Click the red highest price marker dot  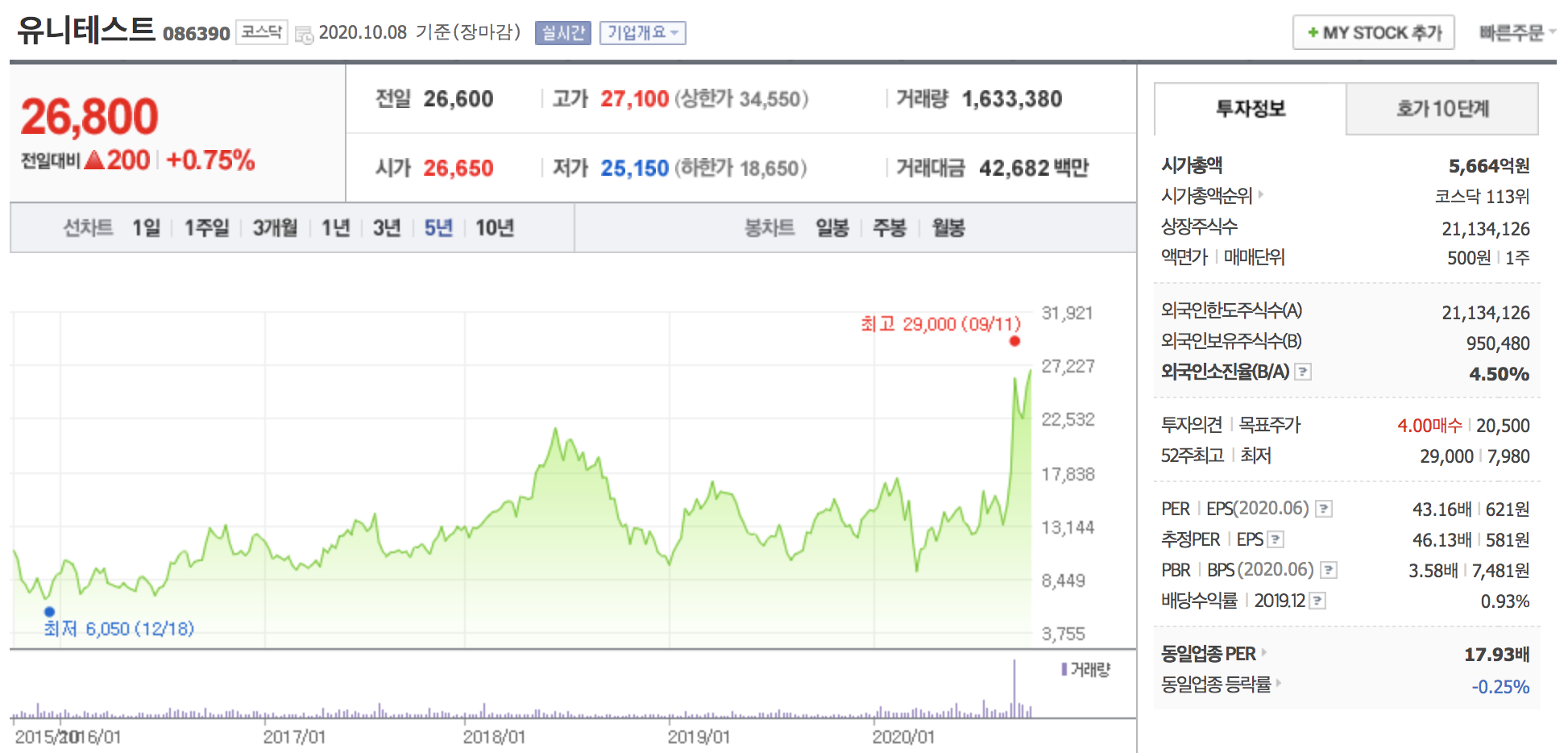pyautogui.click(x=1014, y=341)
